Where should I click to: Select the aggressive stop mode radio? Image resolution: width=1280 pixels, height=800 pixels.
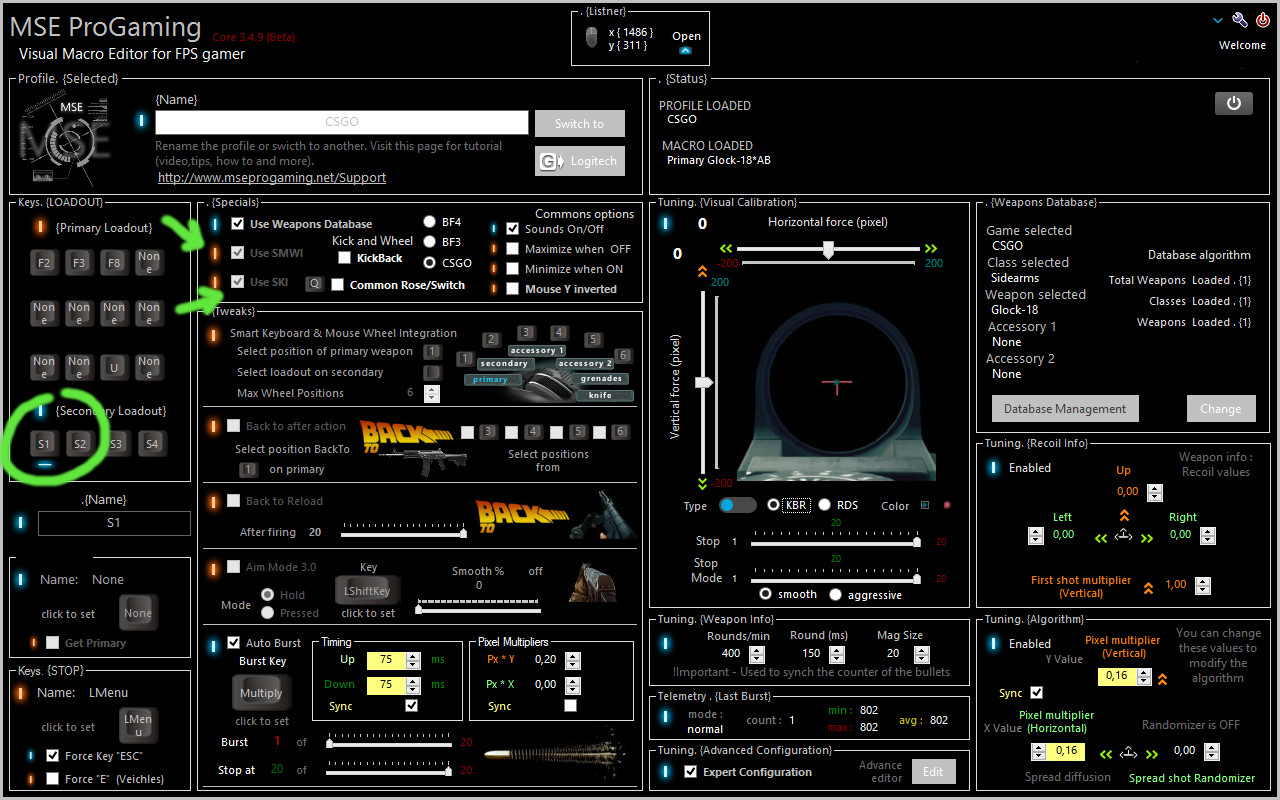pyautogui.click(x=836, y=594)
